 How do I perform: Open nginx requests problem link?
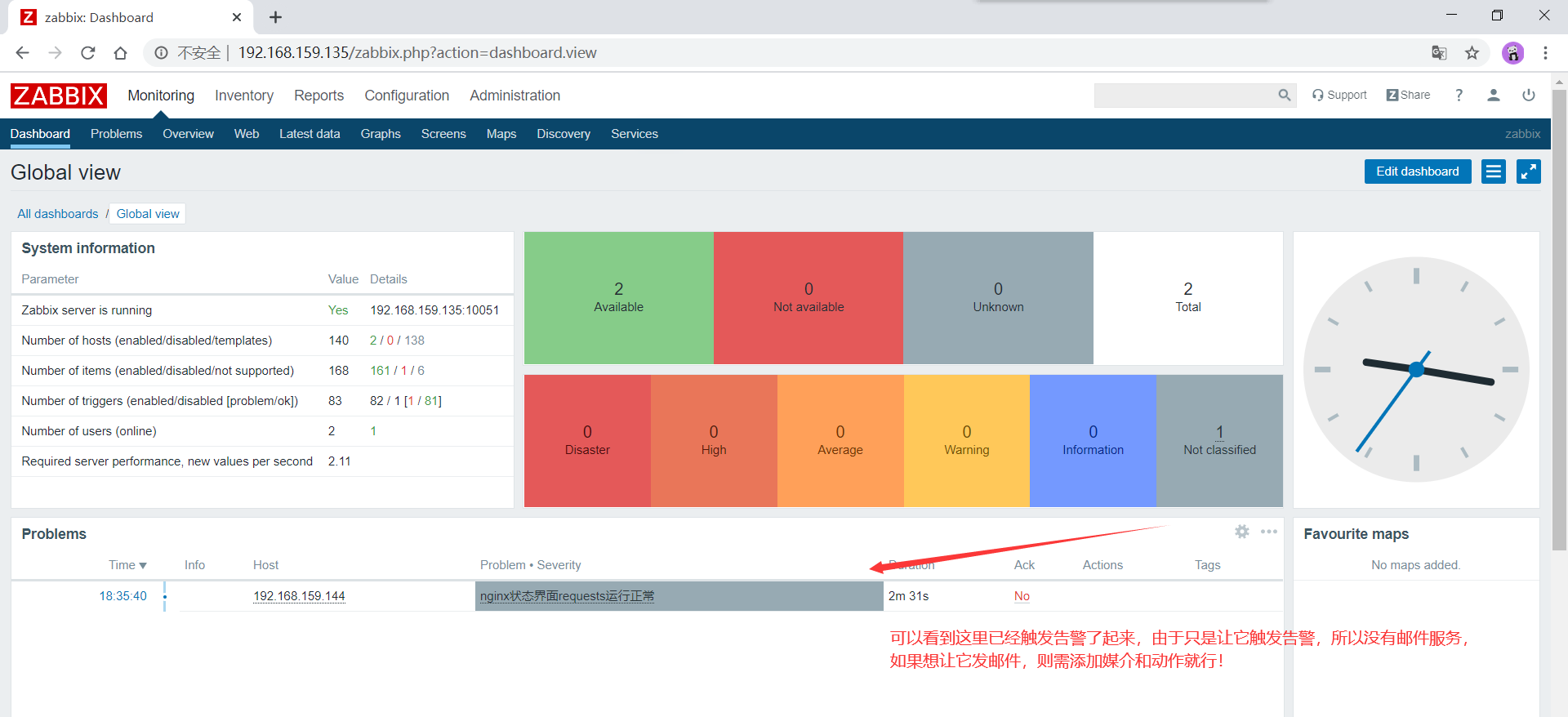[x=568, y=596]
